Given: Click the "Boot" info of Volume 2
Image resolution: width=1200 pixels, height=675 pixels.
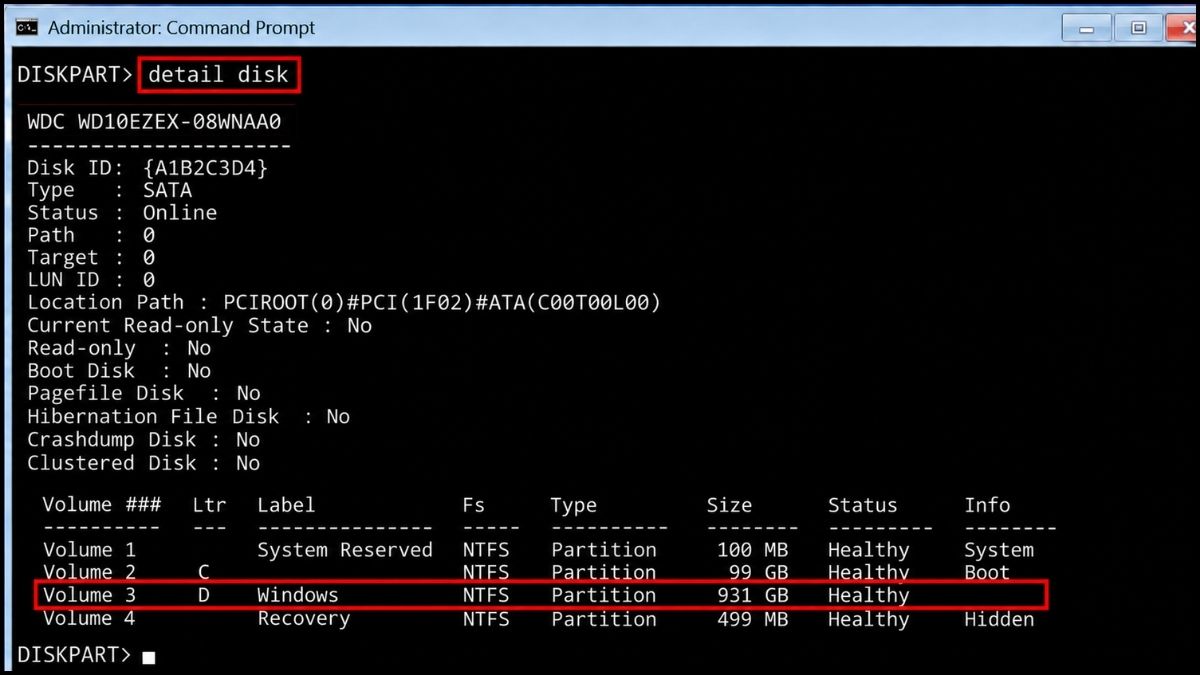Looking at the screenshot, I should (987, 572).
